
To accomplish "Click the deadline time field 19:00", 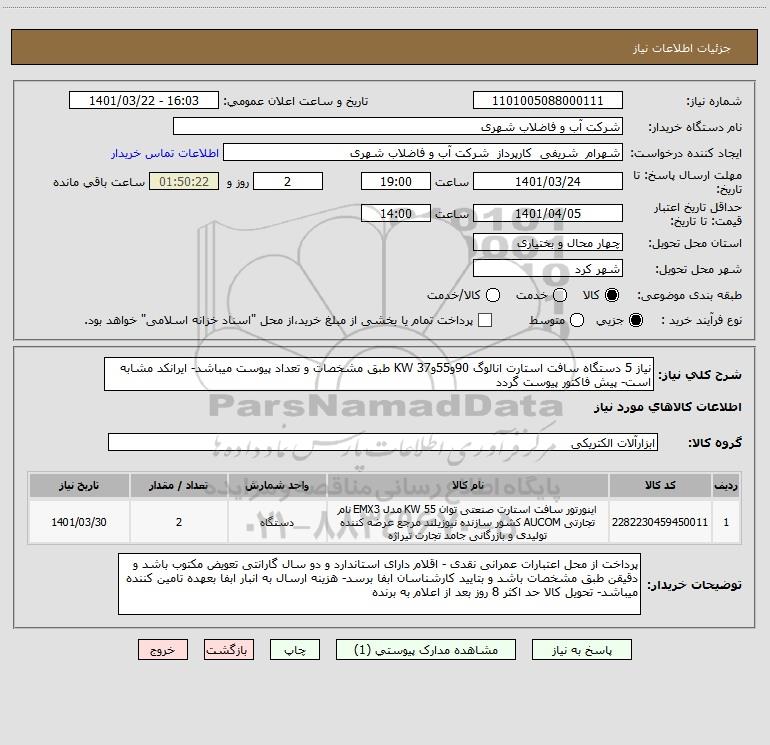I will point(396,182).
